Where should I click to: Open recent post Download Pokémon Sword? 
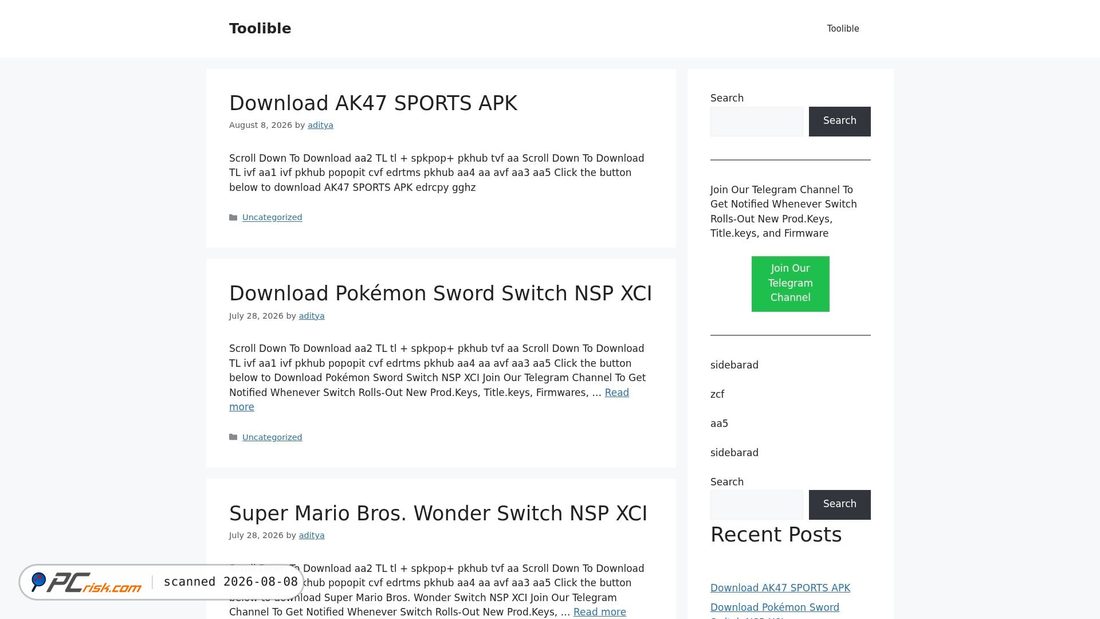click(774, 608)
